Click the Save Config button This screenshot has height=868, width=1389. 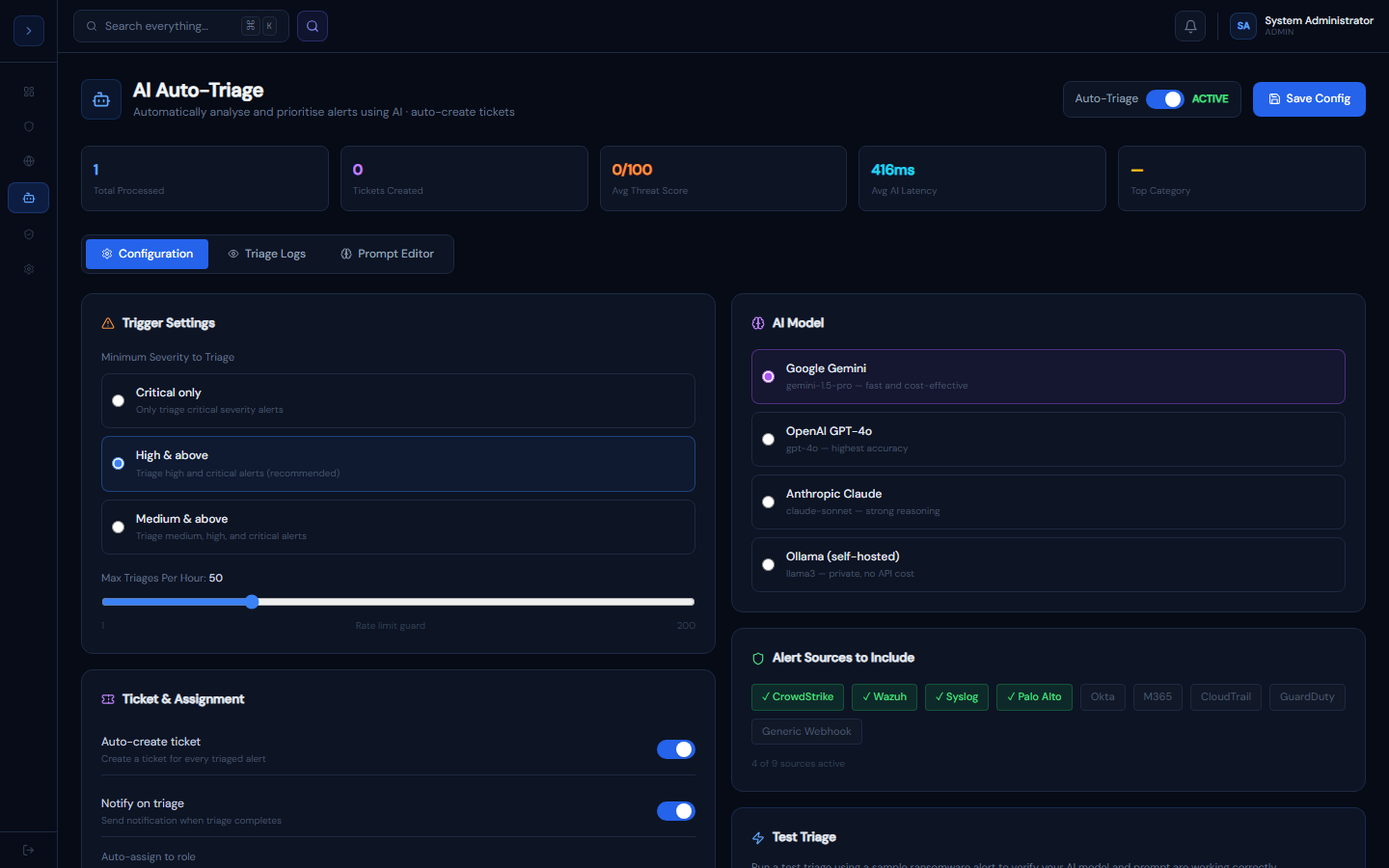point(1309,99)
